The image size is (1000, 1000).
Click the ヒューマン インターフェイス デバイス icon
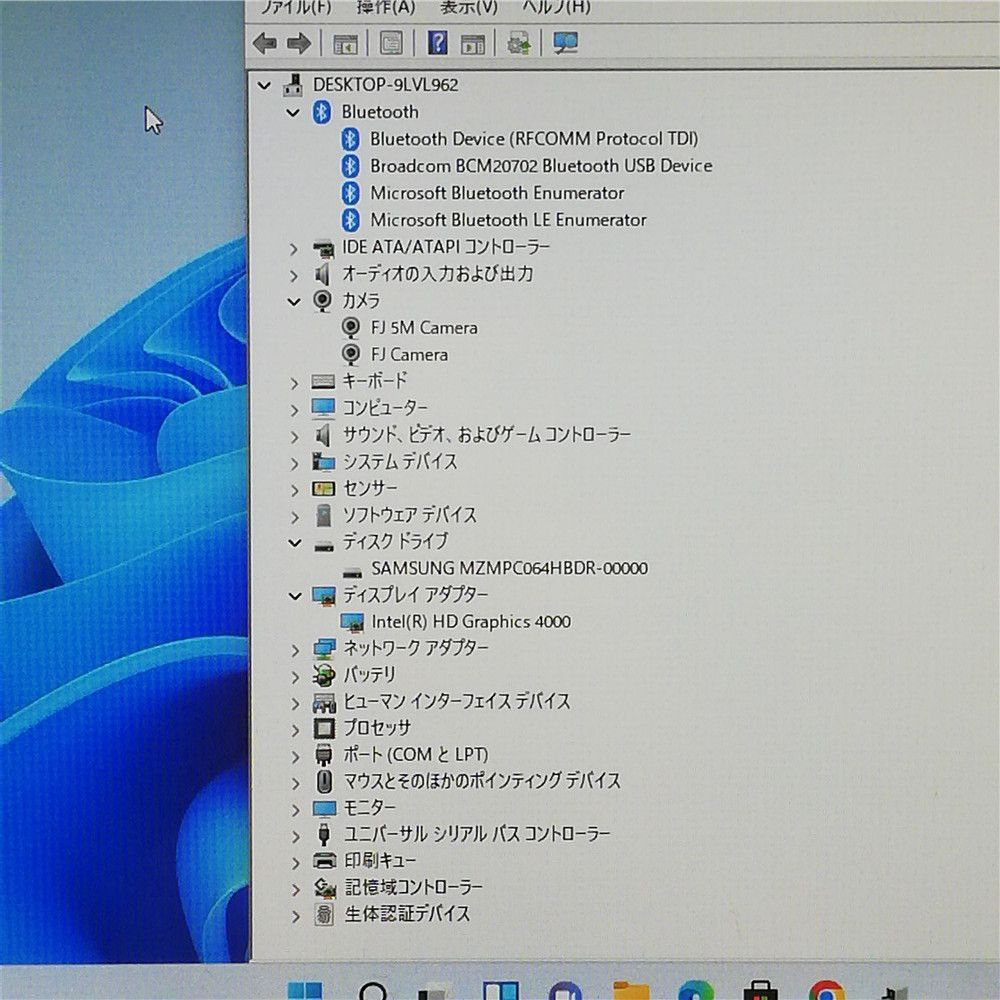click(x=325, y=702)
